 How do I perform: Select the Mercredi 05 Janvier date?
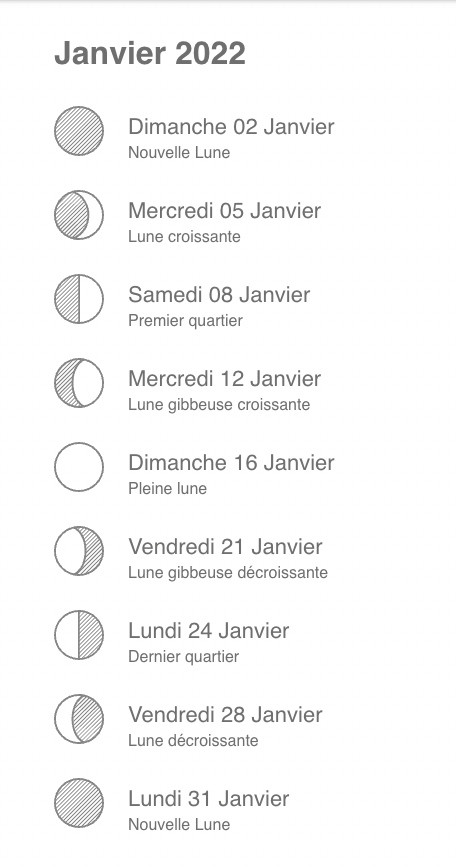pos(225,211)
